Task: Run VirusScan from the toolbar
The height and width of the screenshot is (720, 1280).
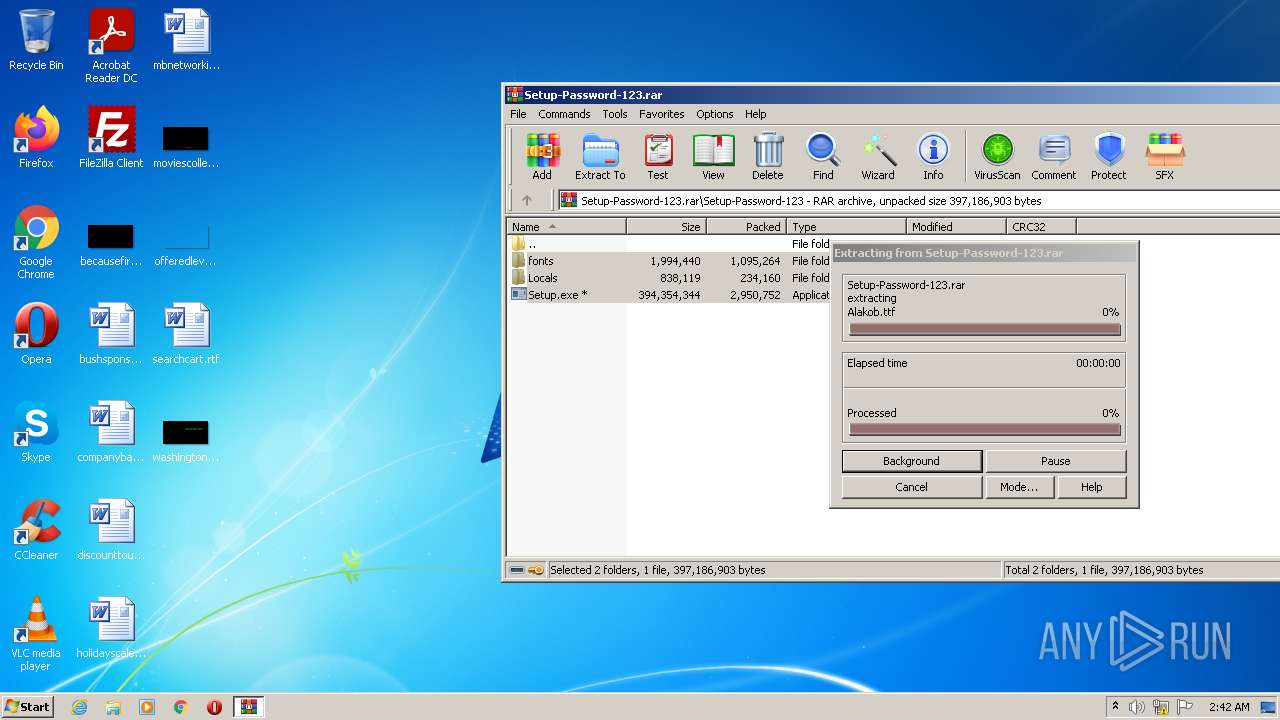Action: point(997,157)
